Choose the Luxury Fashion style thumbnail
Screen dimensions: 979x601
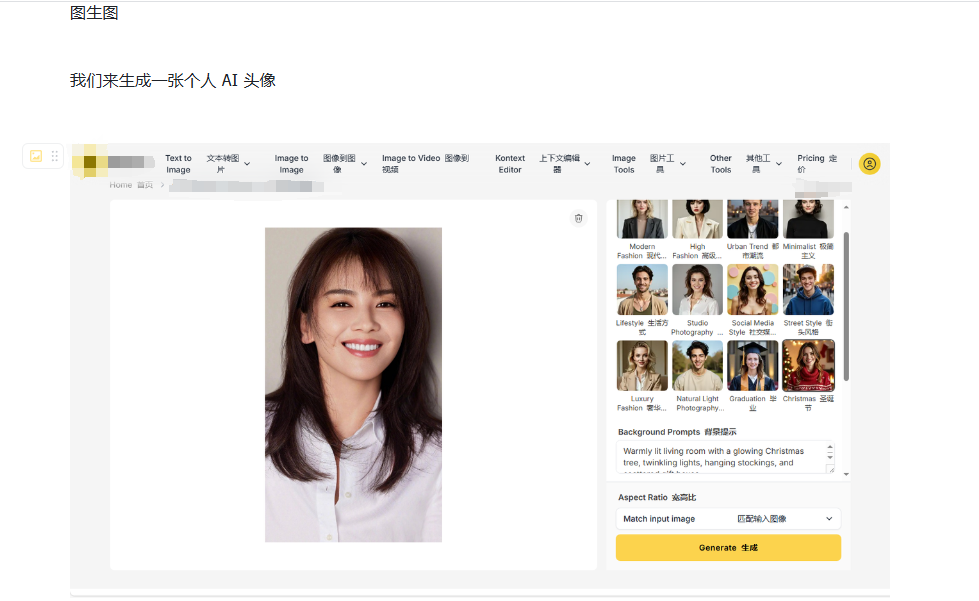tap(642, 366)
